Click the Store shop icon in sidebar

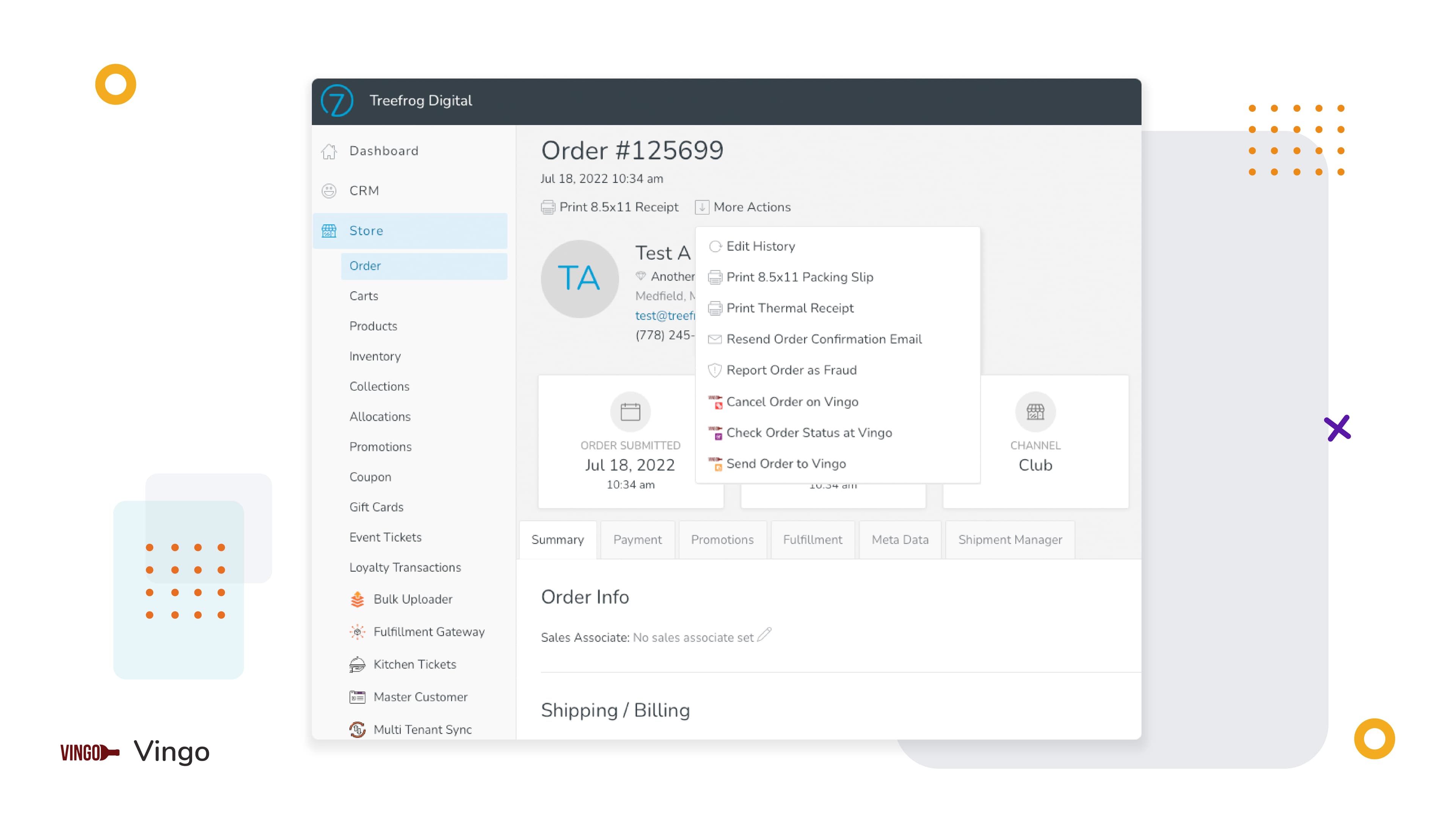tap(329, 231)
